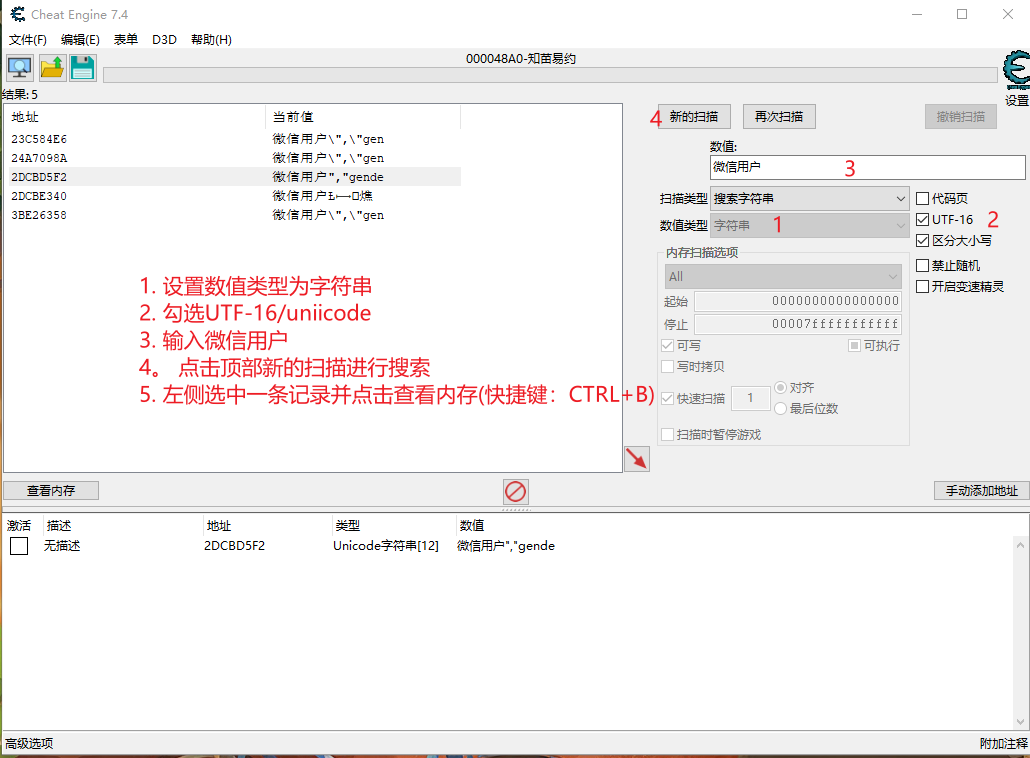Toggle the 区分大小写 checkbox
The width and height of the screenshot is (1030, 758).
[x=922, y=240]
